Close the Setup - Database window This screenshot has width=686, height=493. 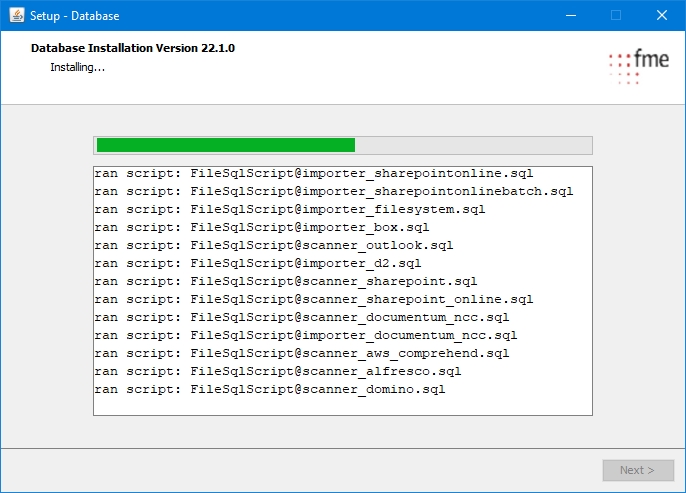point(662,15)
